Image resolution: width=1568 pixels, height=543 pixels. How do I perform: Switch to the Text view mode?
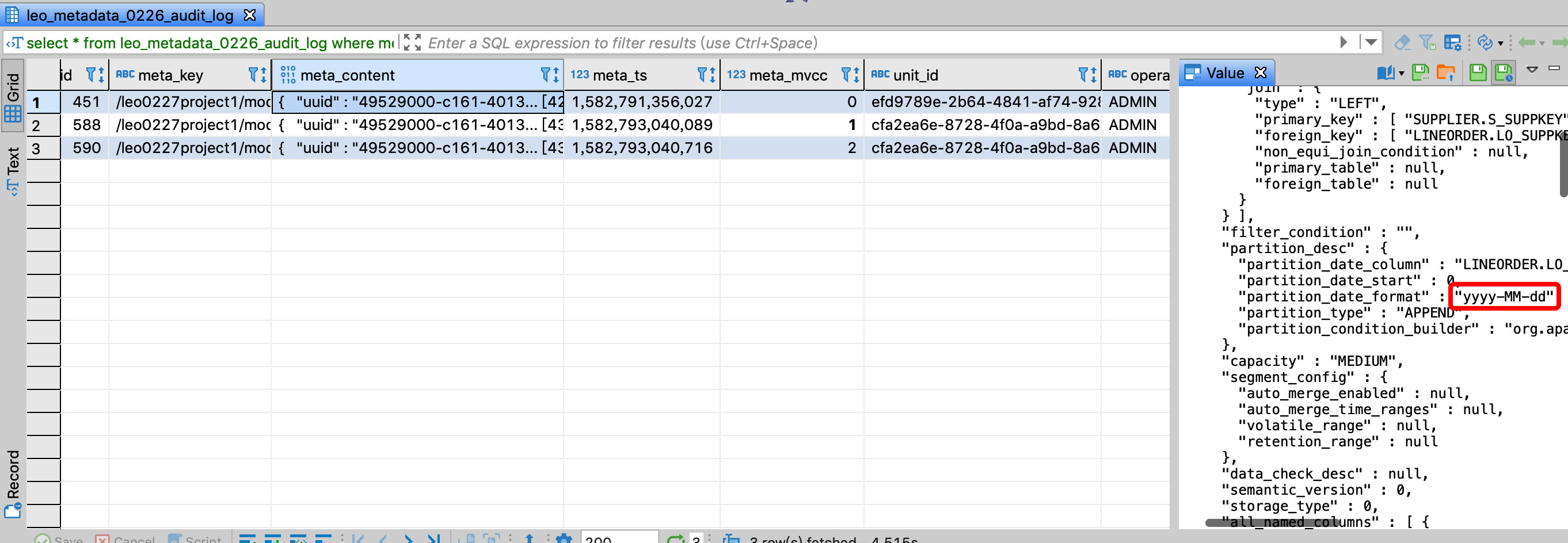point(13,170)
